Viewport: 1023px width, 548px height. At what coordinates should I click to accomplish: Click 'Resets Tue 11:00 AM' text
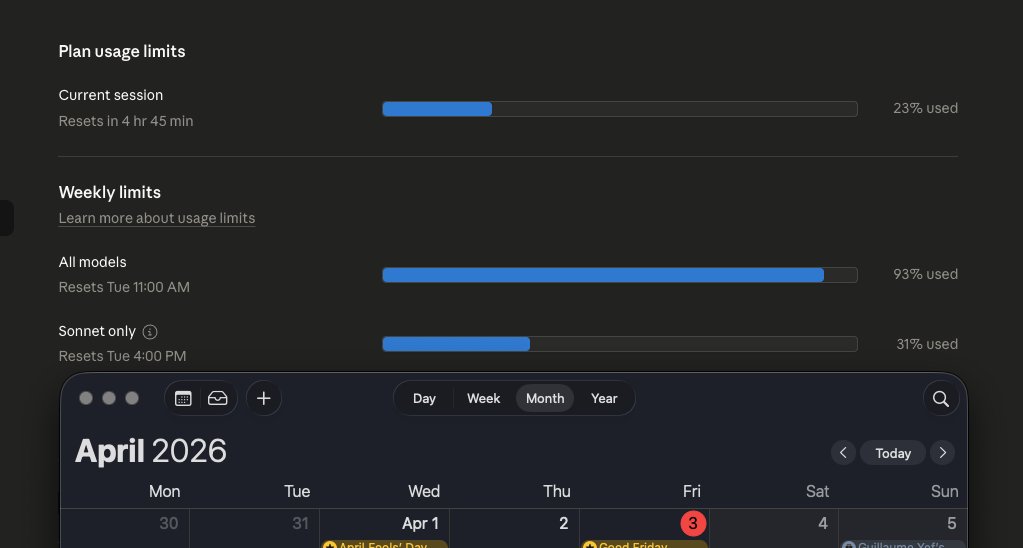(x=124, y=287)
